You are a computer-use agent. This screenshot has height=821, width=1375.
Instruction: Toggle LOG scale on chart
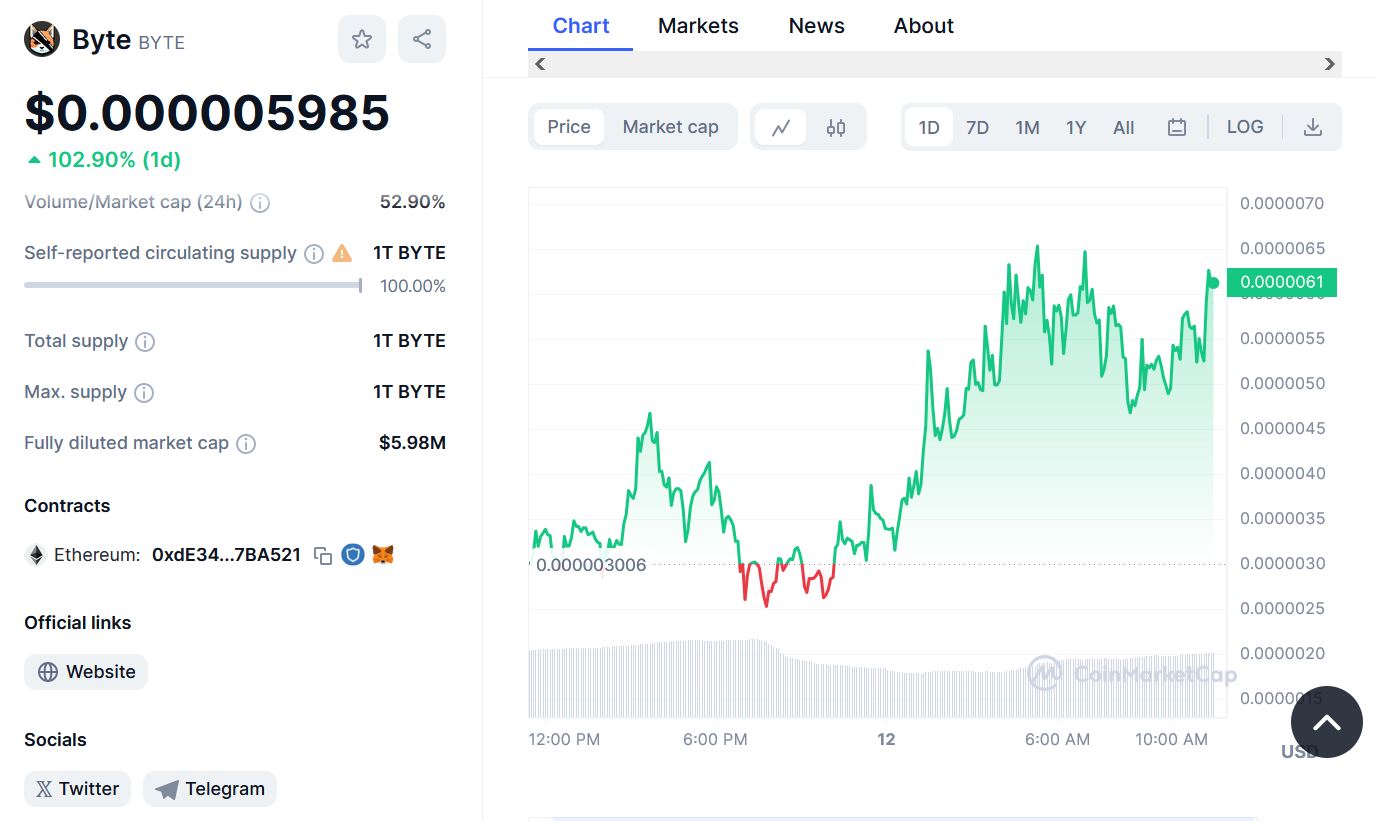[x=1245, y=127]
